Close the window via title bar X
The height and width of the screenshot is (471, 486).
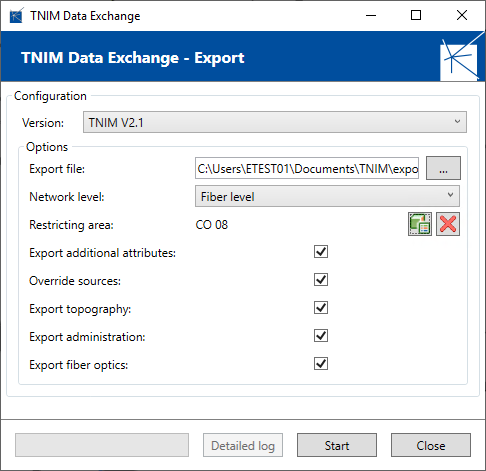(x=462, y=15)
